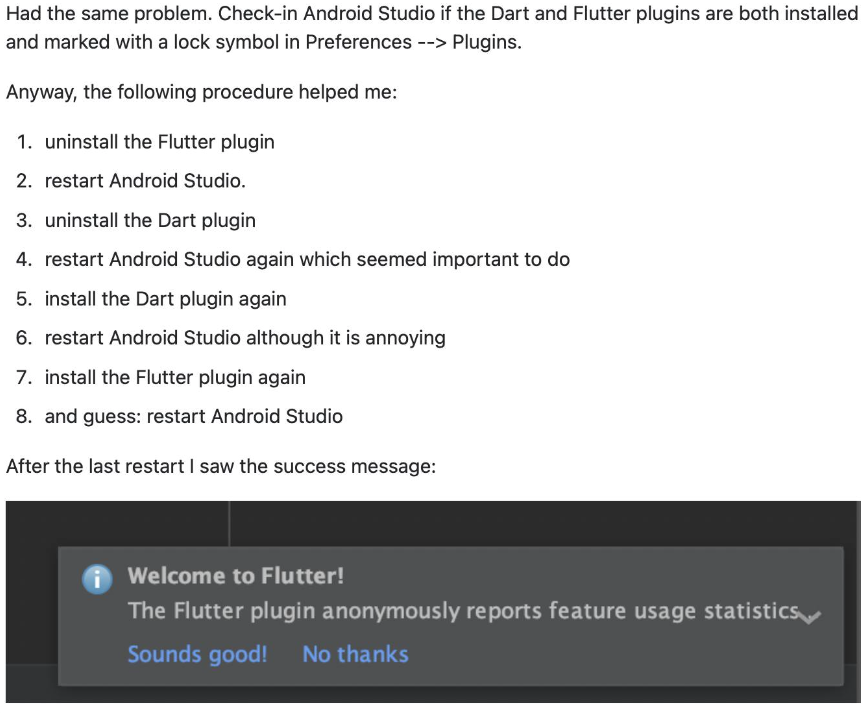The image size is (868, 713).
Task: Click the feature usage statistics message text
Action: pyautogui.click(x=463, y=611)
